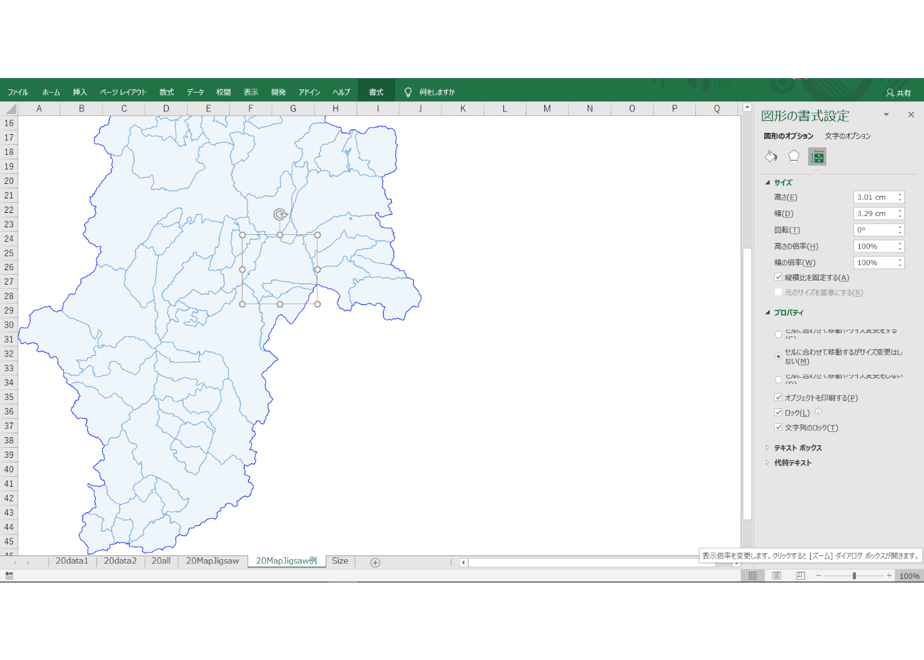Collapse the サイズ section
924x660 pixels.
(767, 183)
